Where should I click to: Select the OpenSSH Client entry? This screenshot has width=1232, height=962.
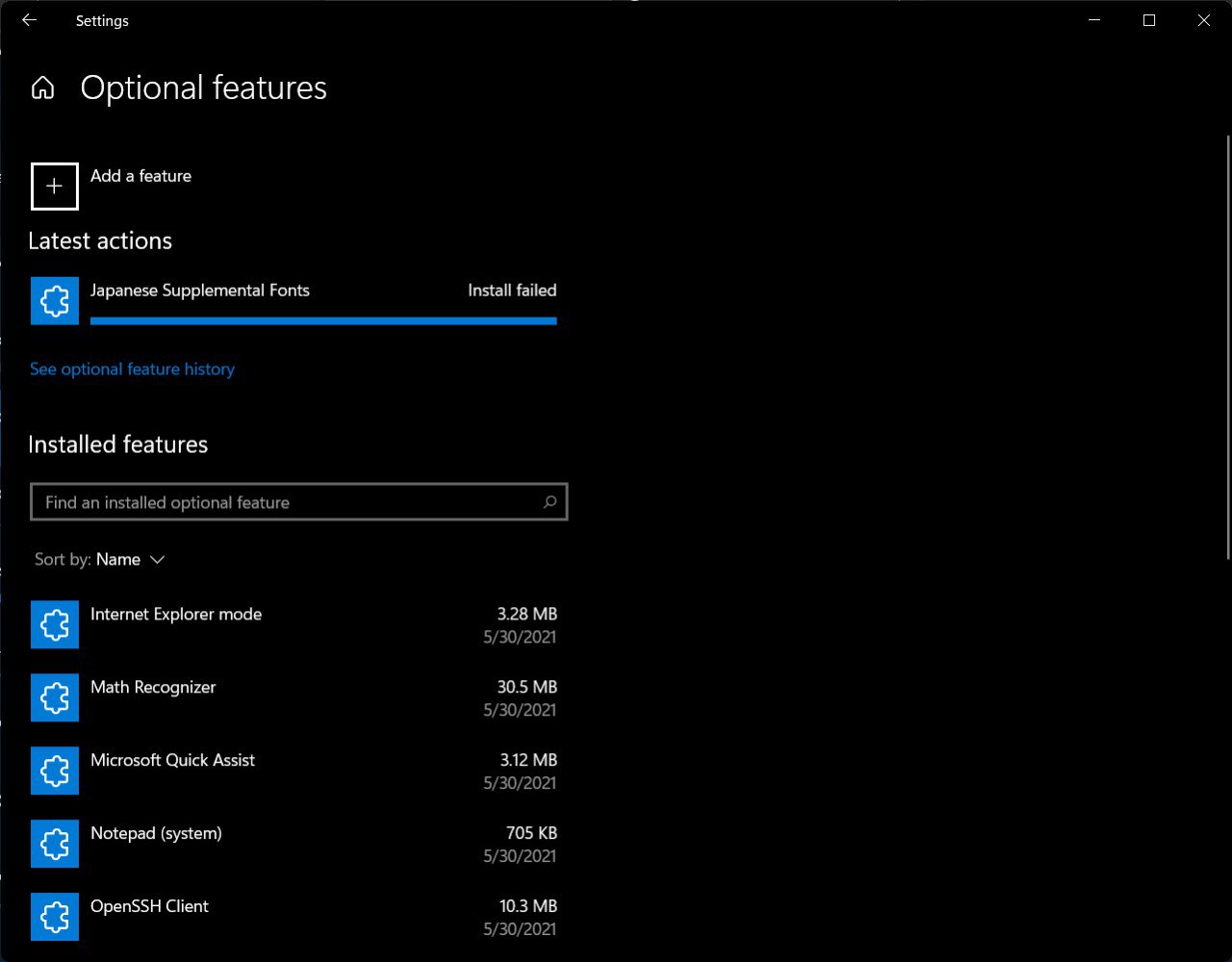tap(294, 917)
